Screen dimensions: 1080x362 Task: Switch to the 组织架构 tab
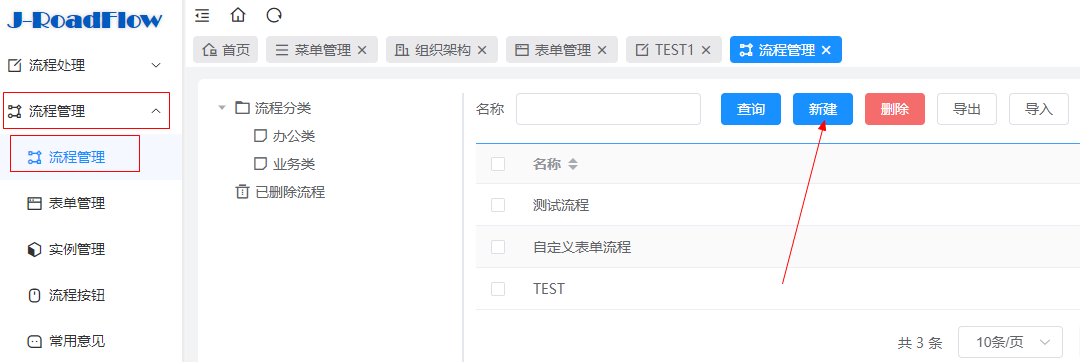tap(442, 50)
